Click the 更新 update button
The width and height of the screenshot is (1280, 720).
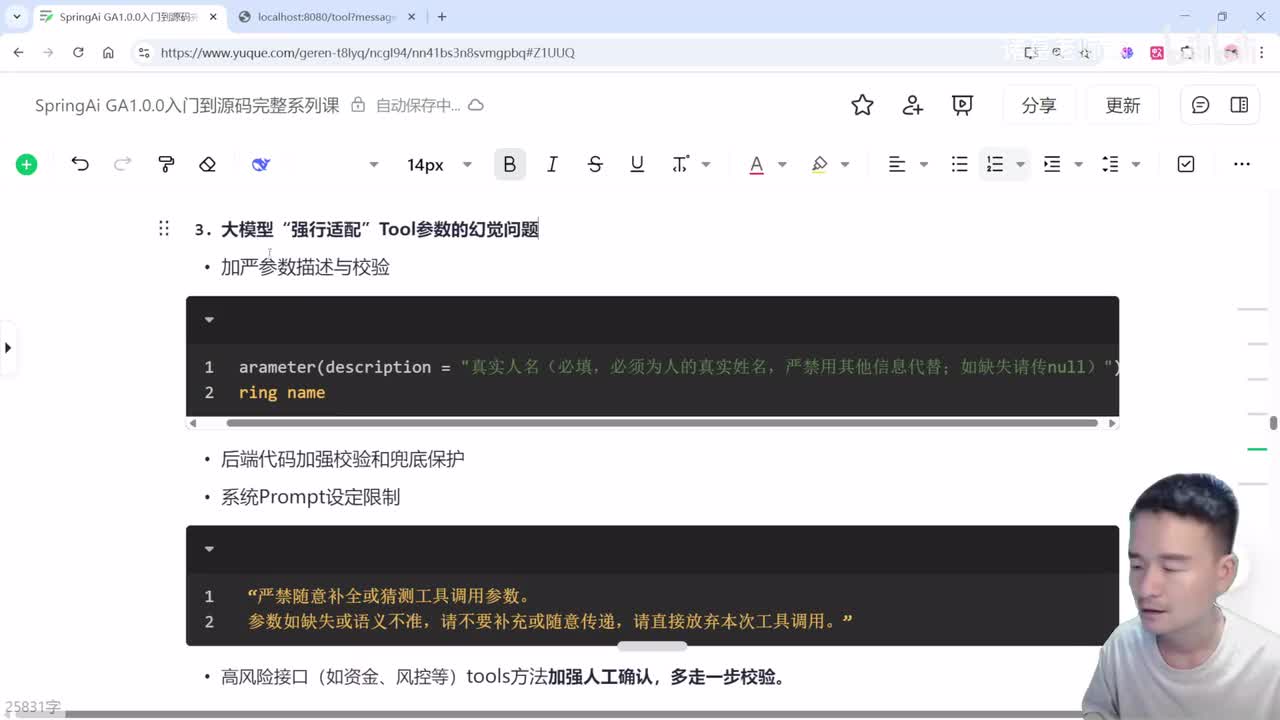click(1123, 105)
